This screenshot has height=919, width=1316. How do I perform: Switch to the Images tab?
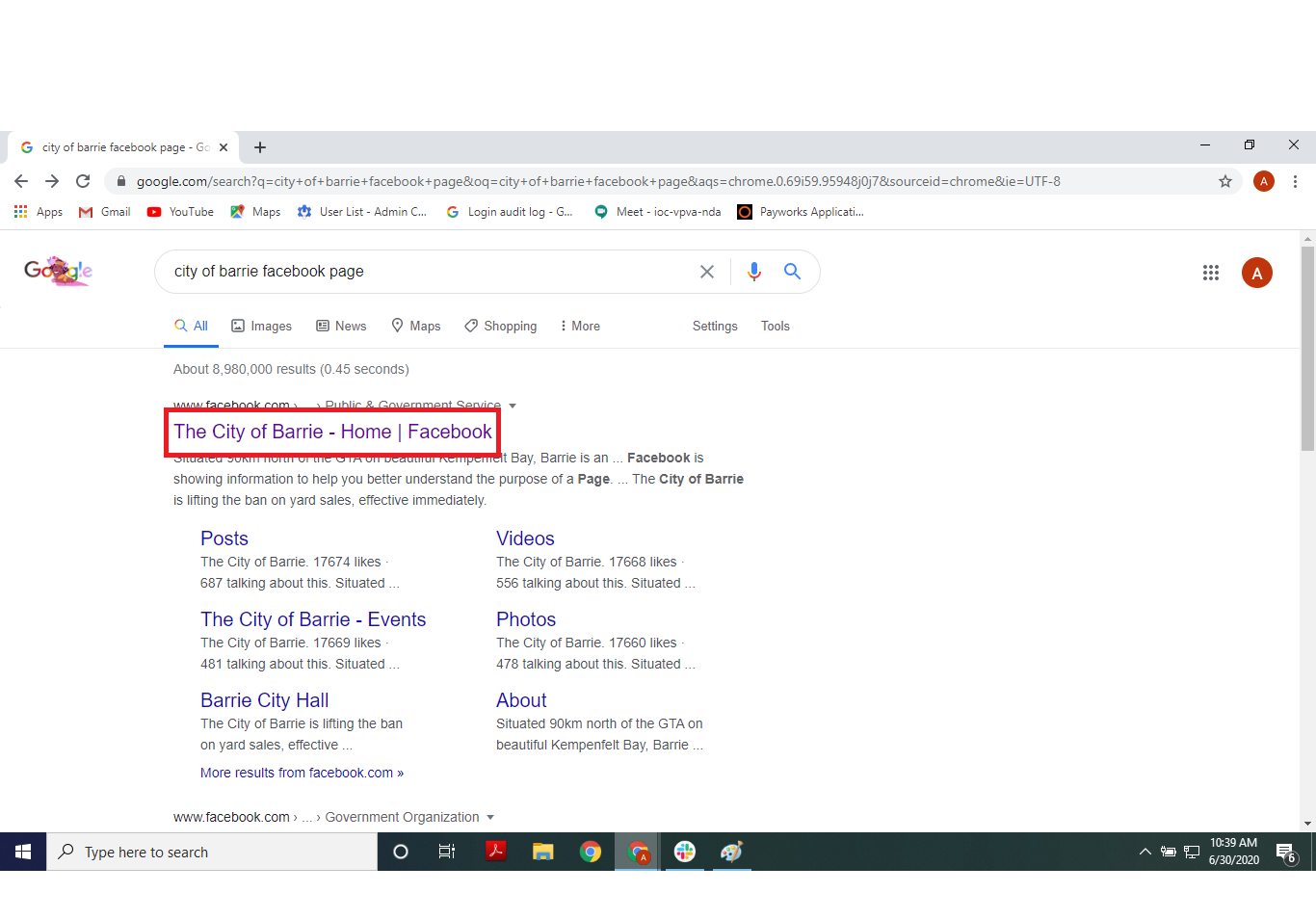tap(262, 327)
